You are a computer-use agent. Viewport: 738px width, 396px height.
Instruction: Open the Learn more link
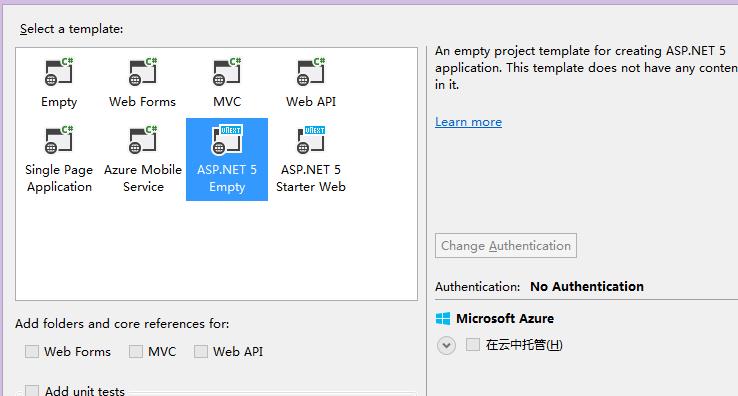pos(468,122)
